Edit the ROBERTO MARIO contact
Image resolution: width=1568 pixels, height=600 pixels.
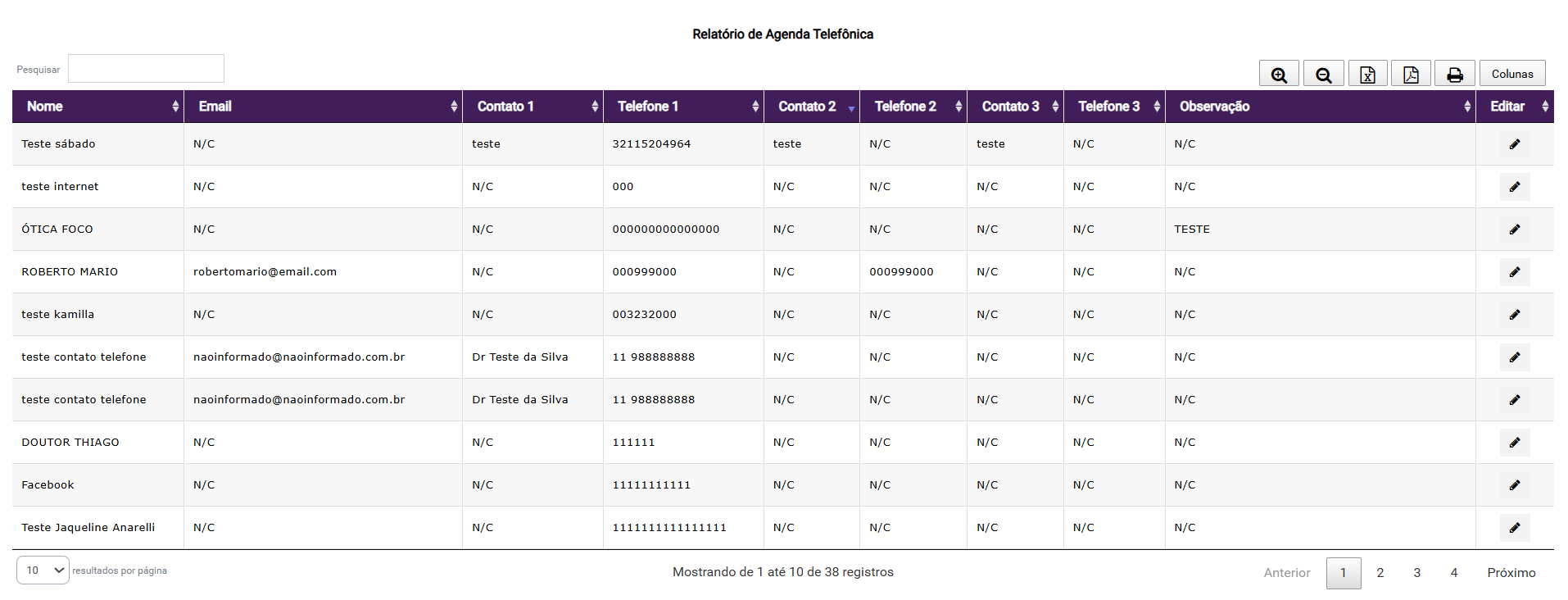1514,272
